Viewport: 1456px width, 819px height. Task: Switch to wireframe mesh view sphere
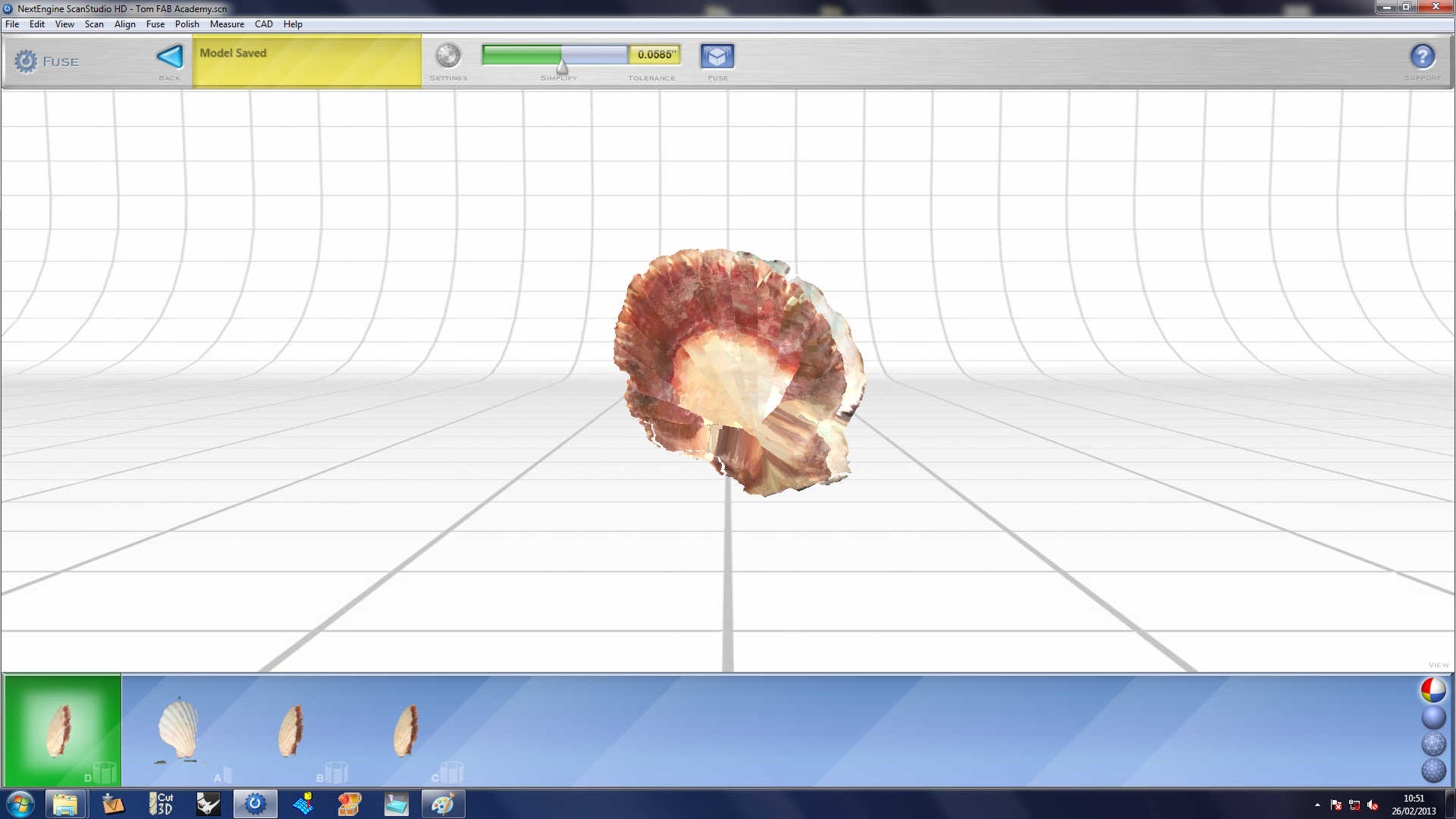coord(1432,744)
